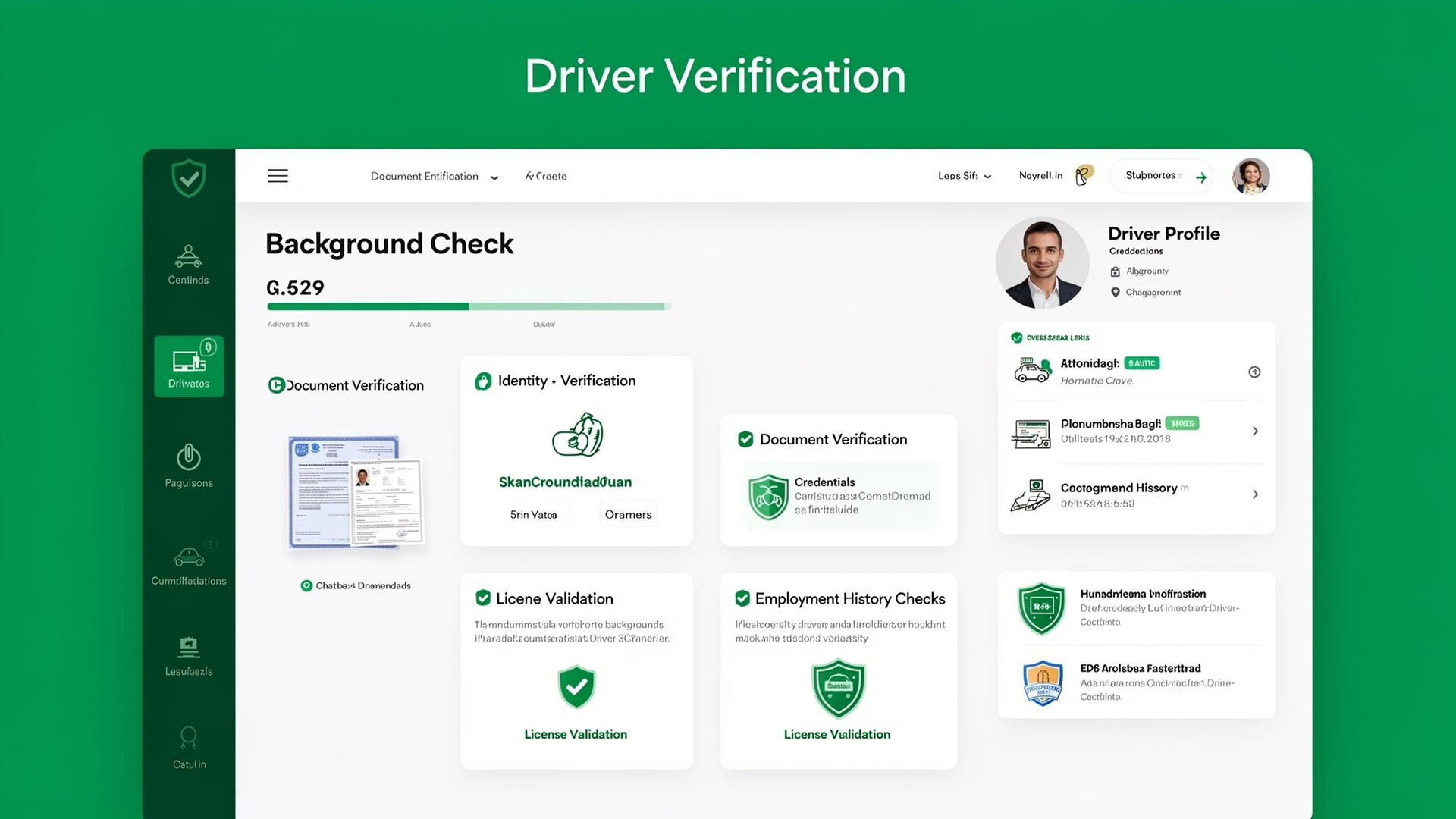
Task: Click the SkanCroundiadOuan link
Action: [565, 482]
